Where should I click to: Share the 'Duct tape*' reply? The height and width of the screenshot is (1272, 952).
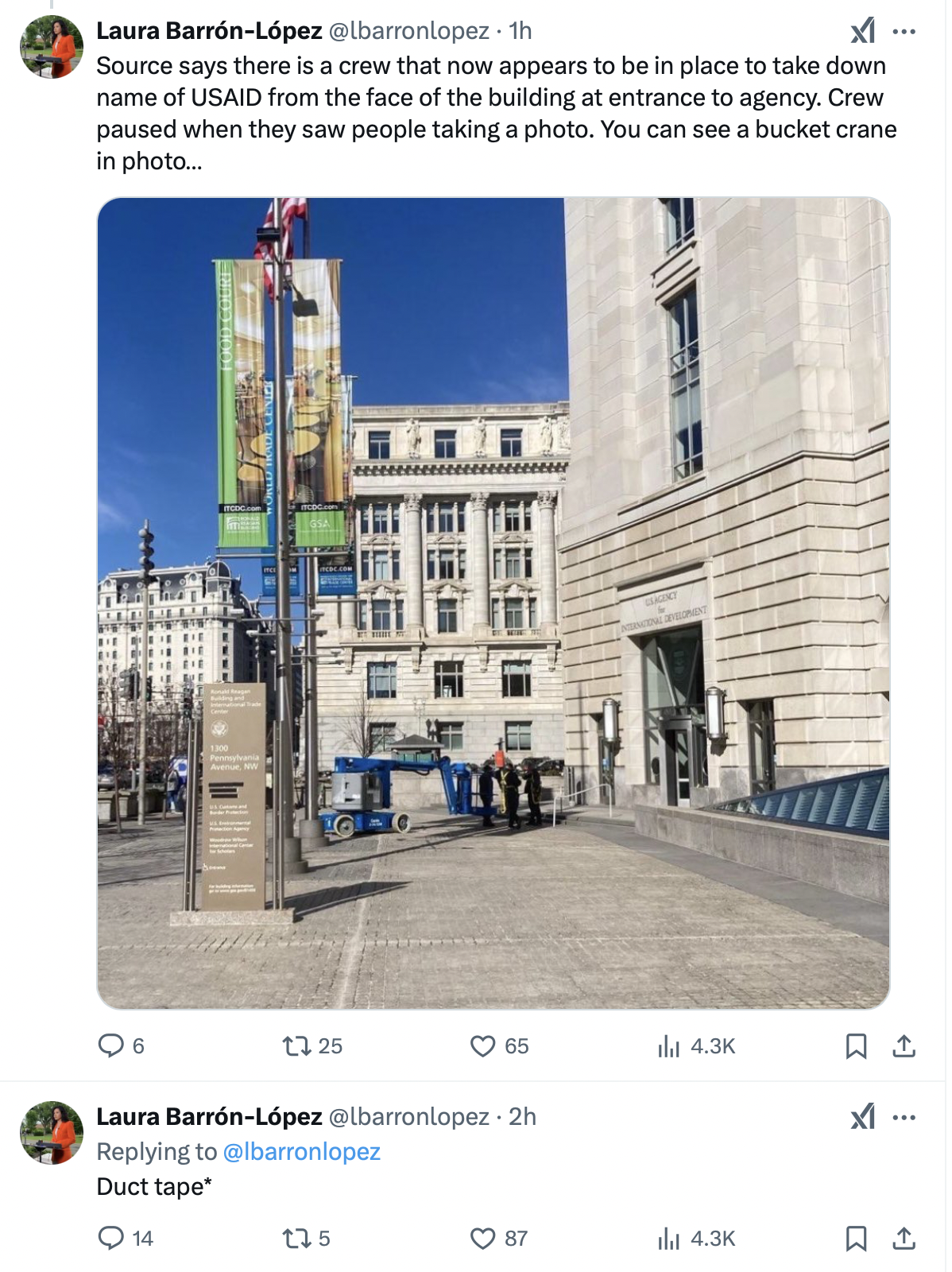click(904, 1237)
